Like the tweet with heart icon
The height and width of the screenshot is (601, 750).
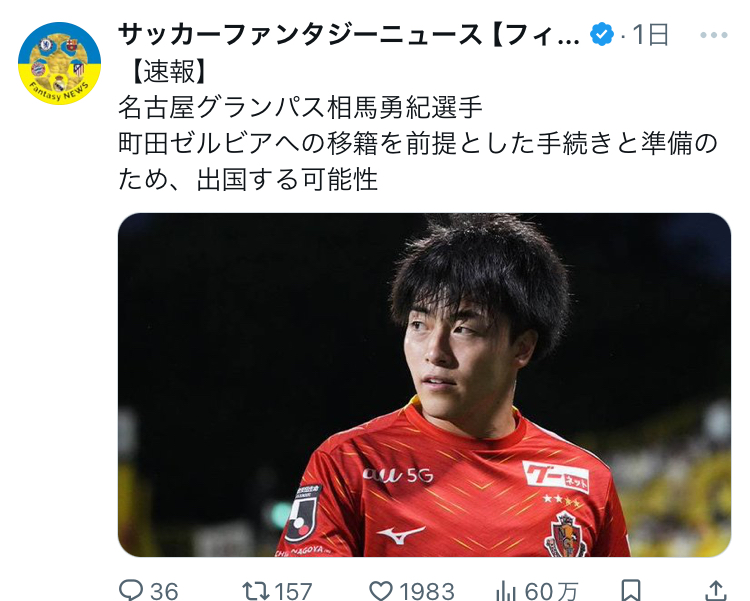[381, 590]
